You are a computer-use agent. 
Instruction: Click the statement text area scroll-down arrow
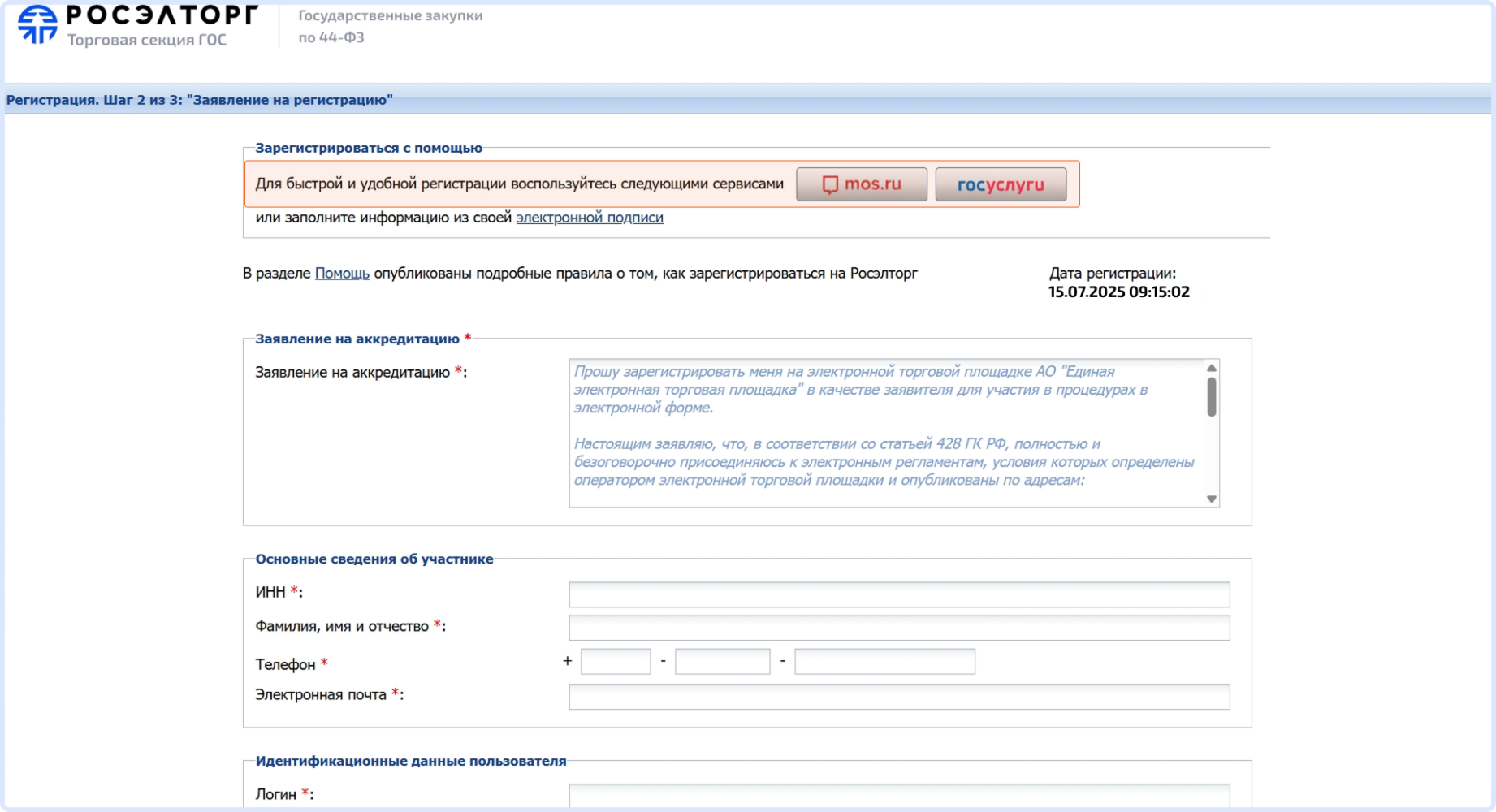pyautogui.click(x=1212, y=499)
